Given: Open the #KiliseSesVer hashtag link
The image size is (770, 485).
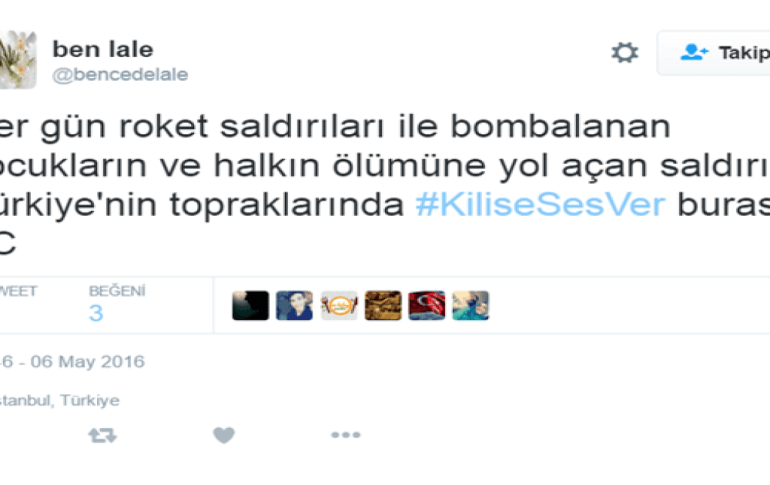Looking at the screenshot, I should pos(540,204).
